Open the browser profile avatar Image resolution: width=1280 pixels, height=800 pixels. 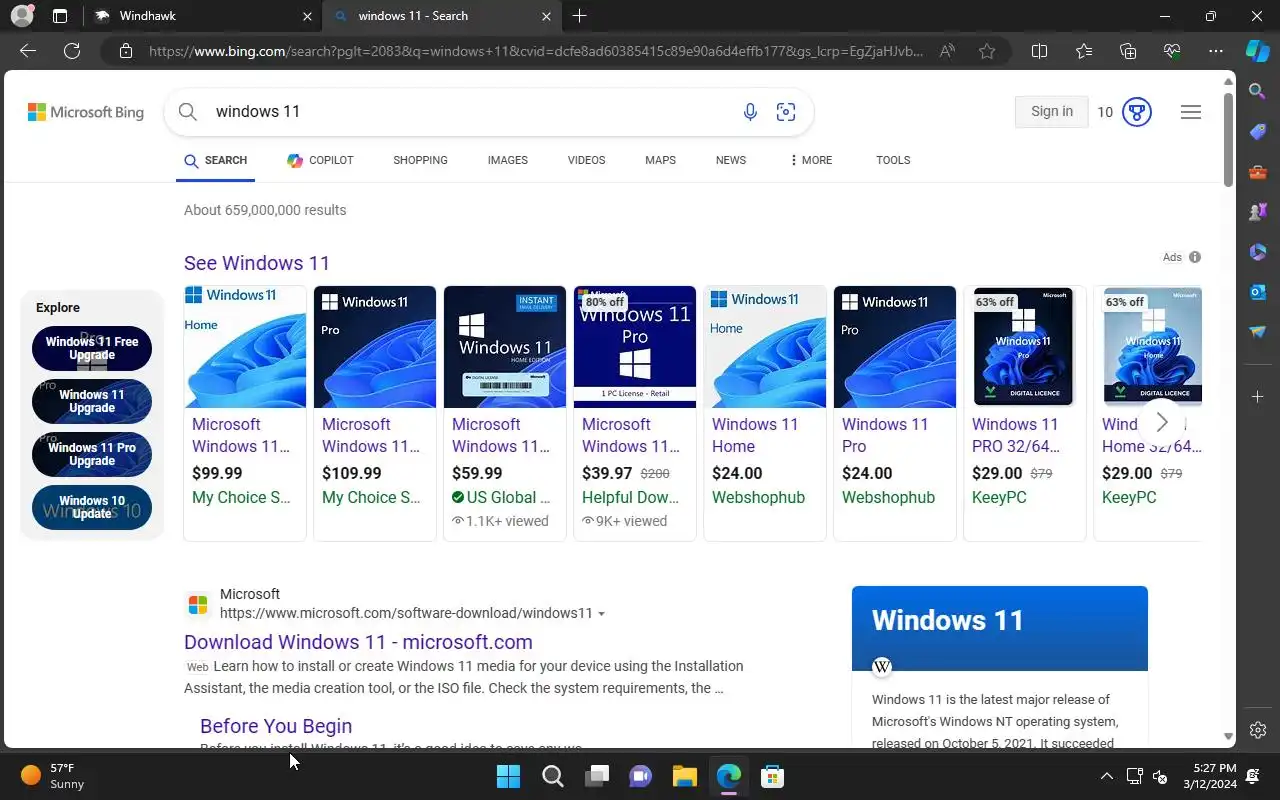(21, 16)
